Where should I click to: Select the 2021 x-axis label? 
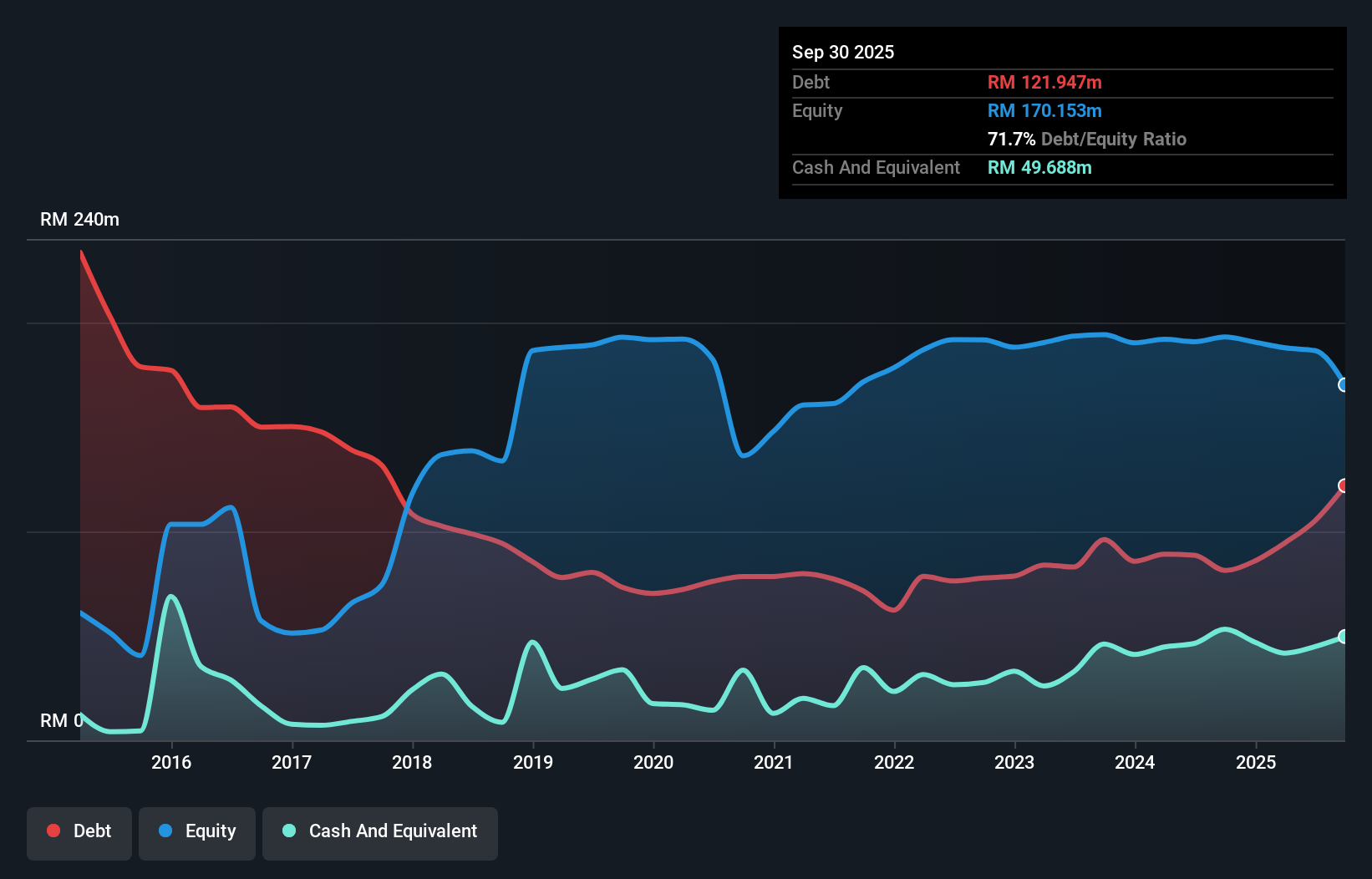[x=774, y=762]
